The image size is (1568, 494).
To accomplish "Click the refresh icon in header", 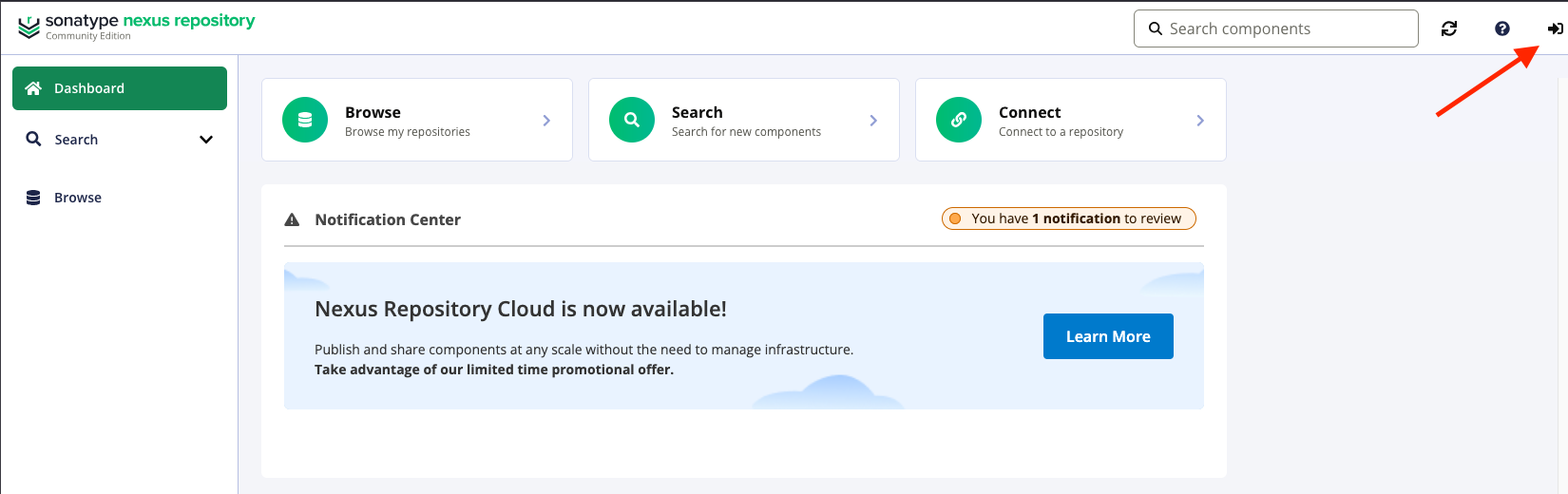I will tap(1449, 28).
